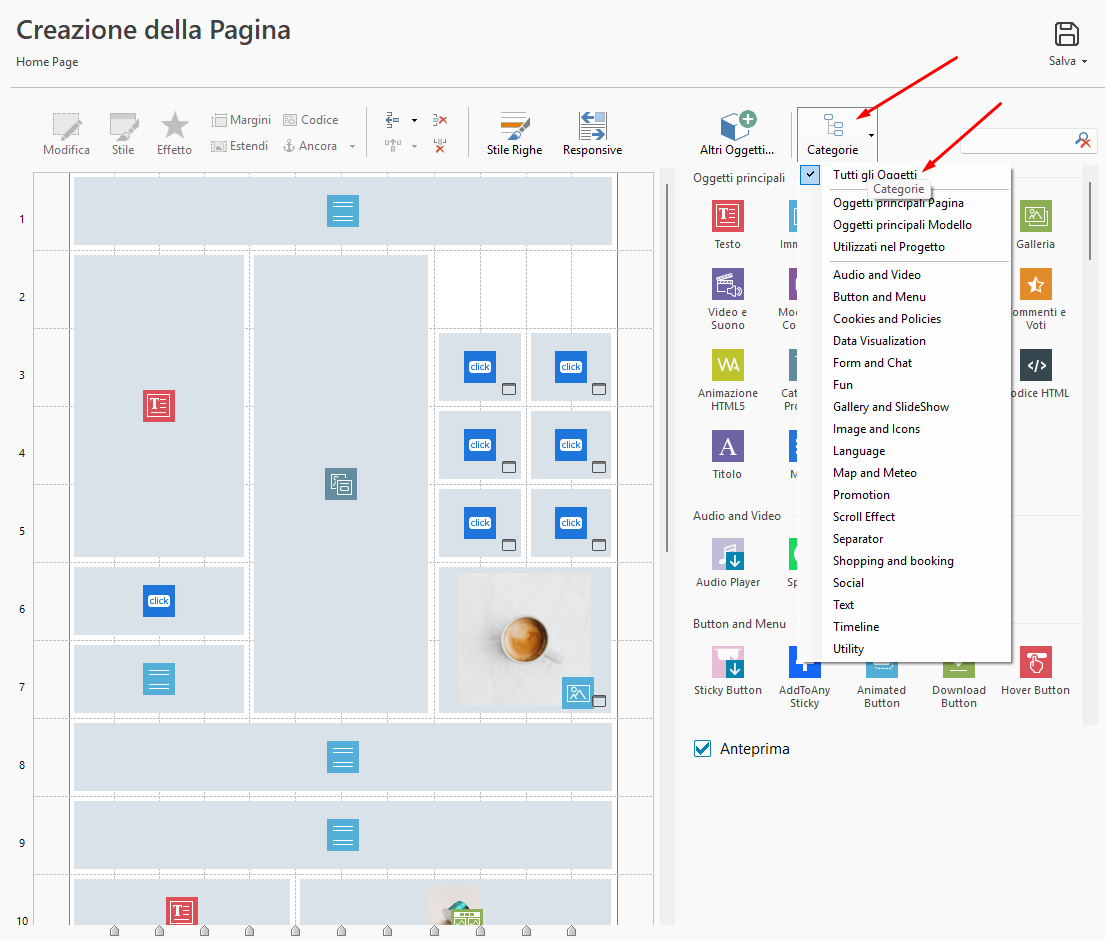The height and width of the screenshot is (940, 1105).
Task: Select the coffee cup image cell
Action: [x=524, y=637]
